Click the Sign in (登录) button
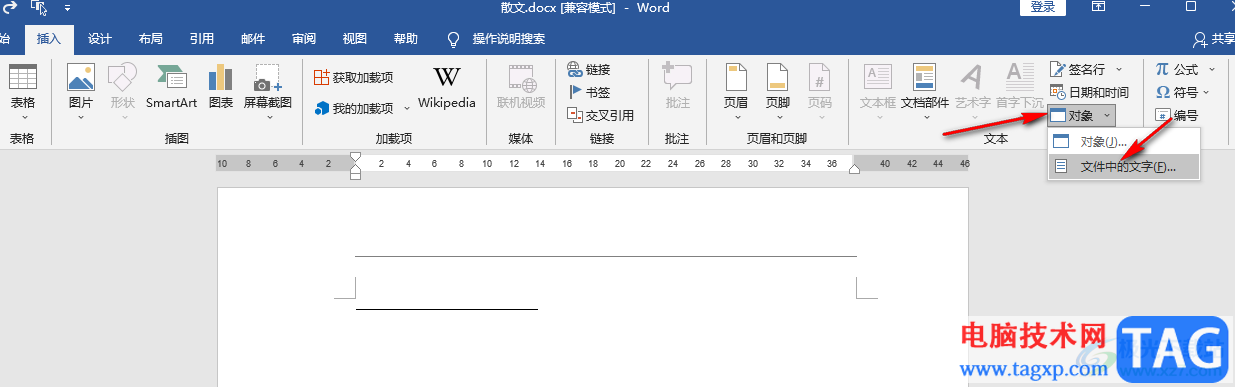Screen dimensions: 1235x387 click(1042, 7)
